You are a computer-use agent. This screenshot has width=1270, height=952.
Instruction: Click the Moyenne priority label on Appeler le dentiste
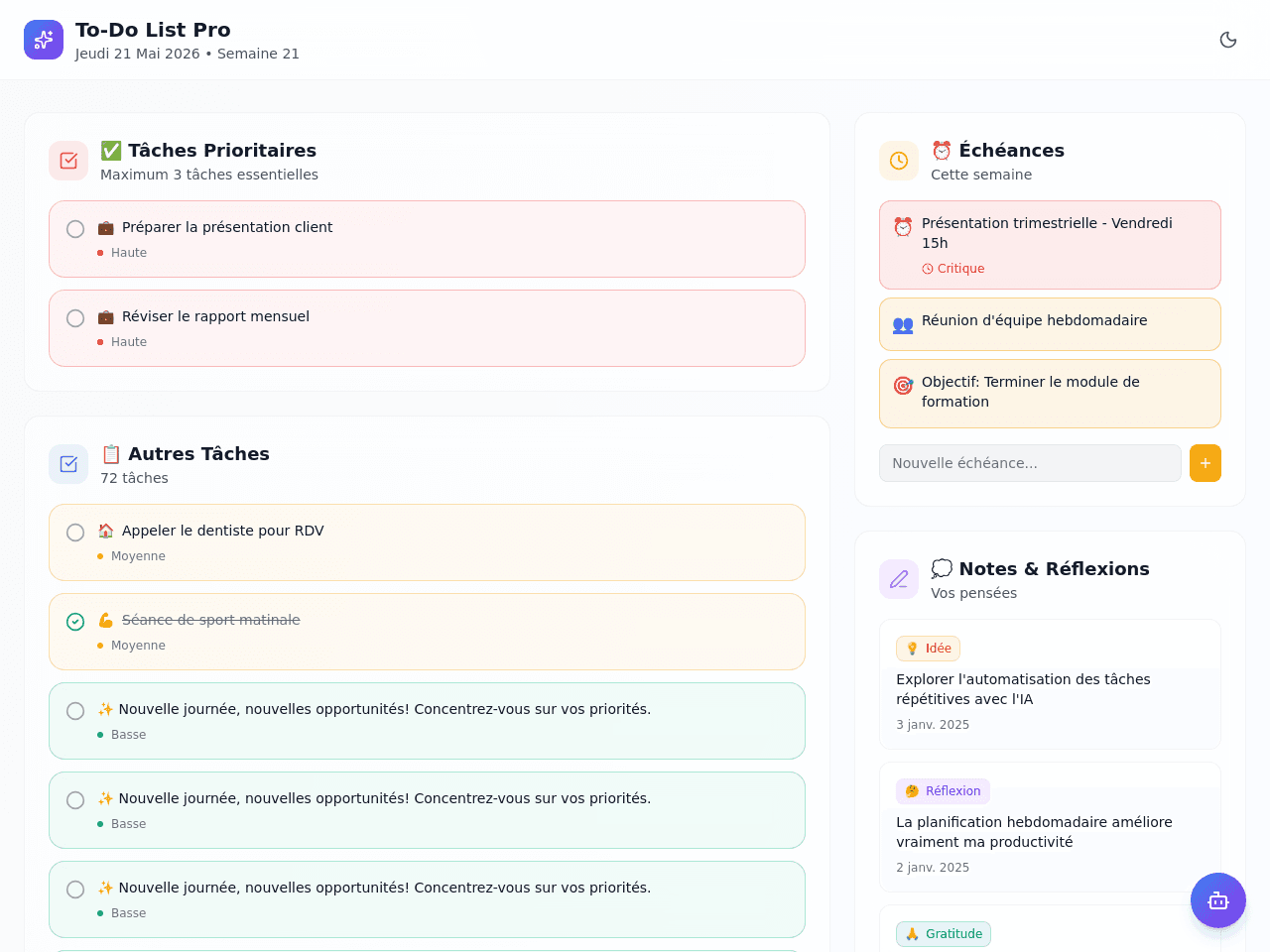(x=138, y=556)
